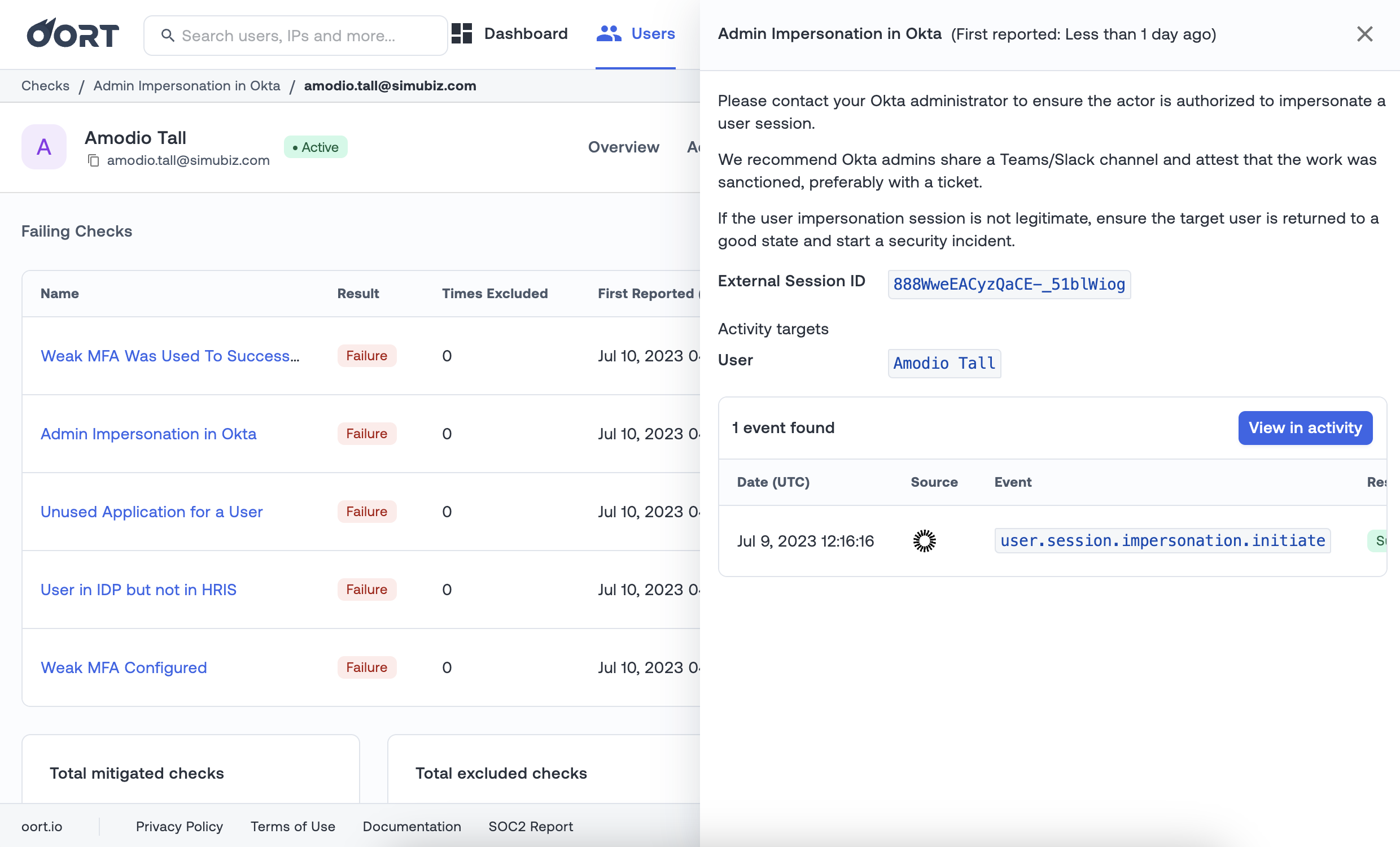Click the Users people icon

click(609, 34)
